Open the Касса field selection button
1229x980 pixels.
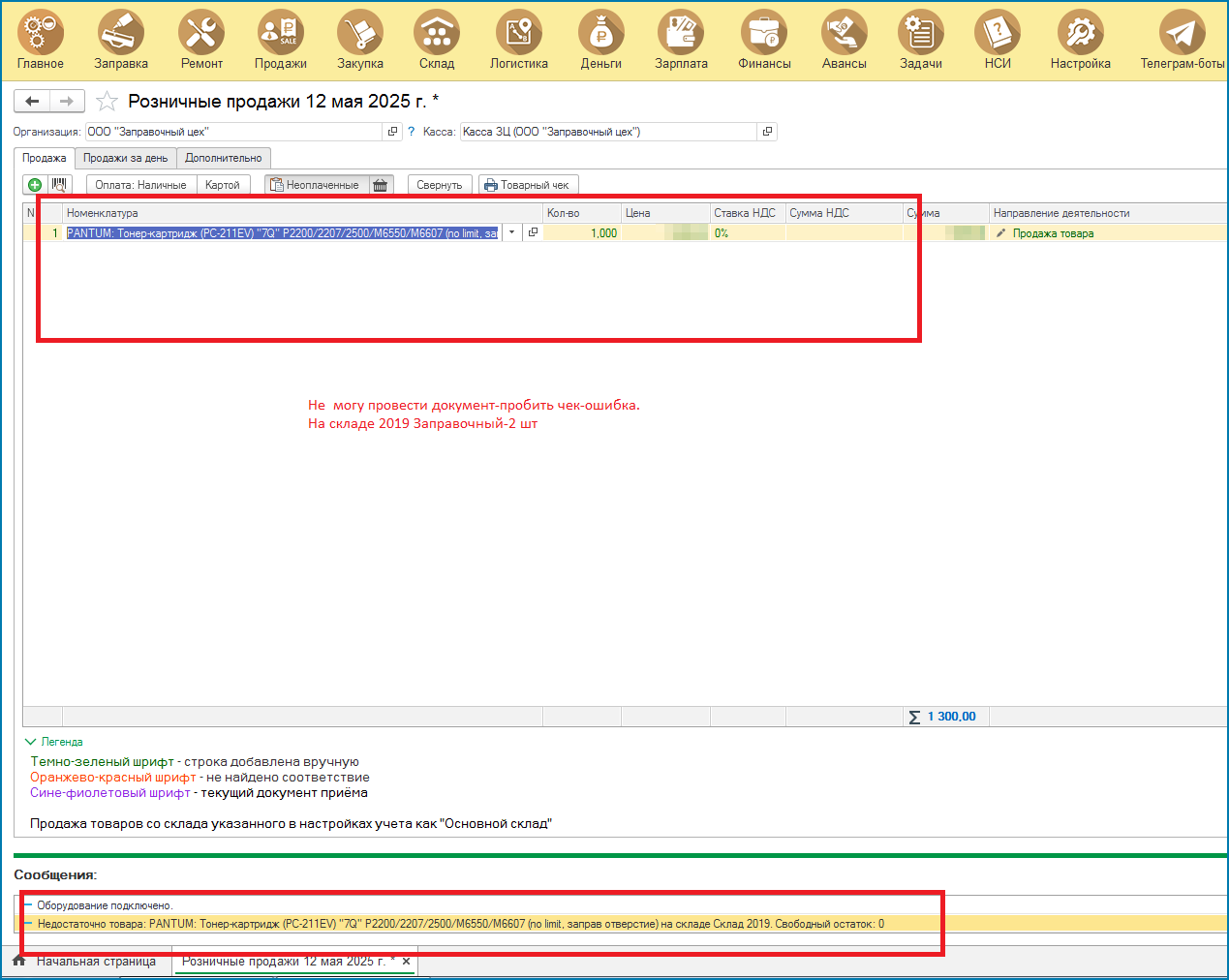pyautogui.click(x=767, y=132)
